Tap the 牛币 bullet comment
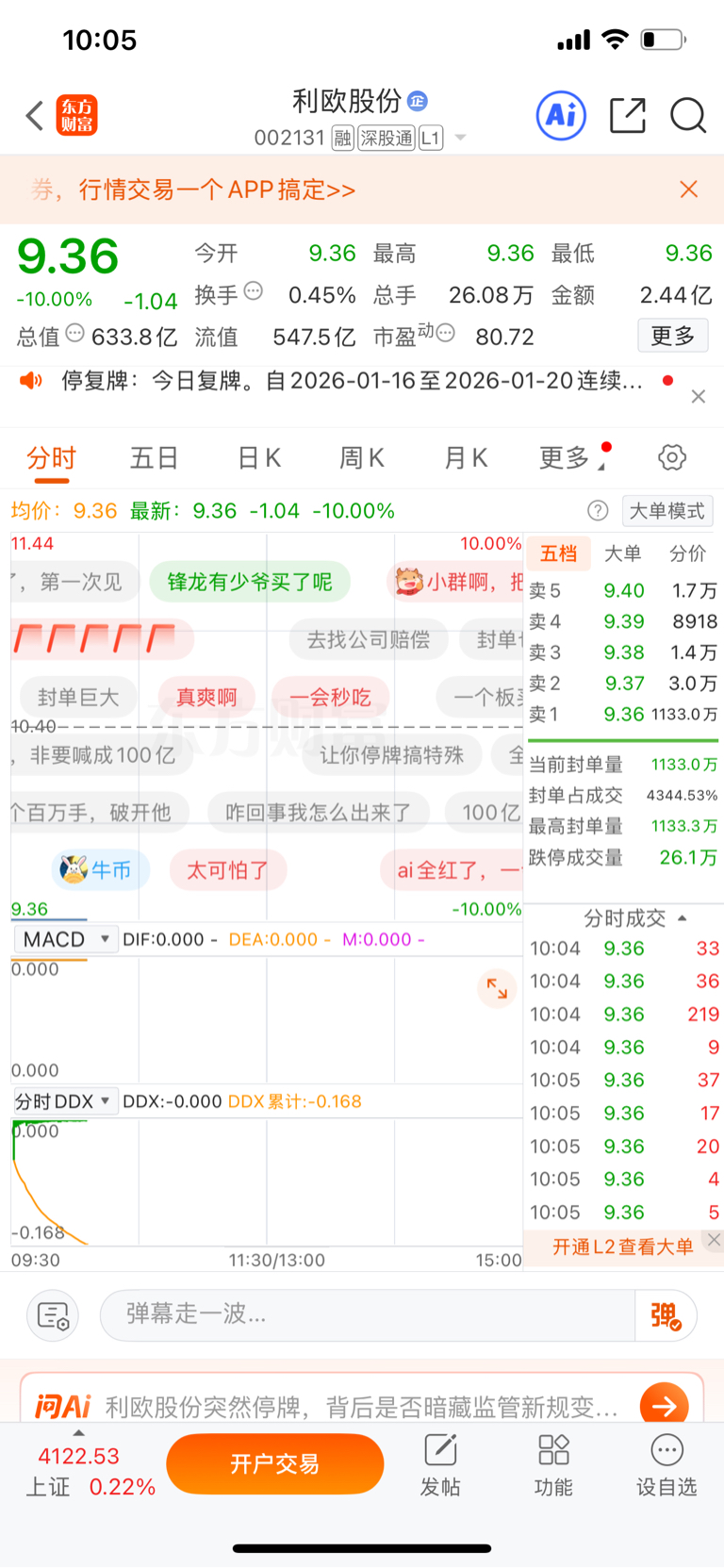This screenshot has width=724, height=1568. coord(99,870)
